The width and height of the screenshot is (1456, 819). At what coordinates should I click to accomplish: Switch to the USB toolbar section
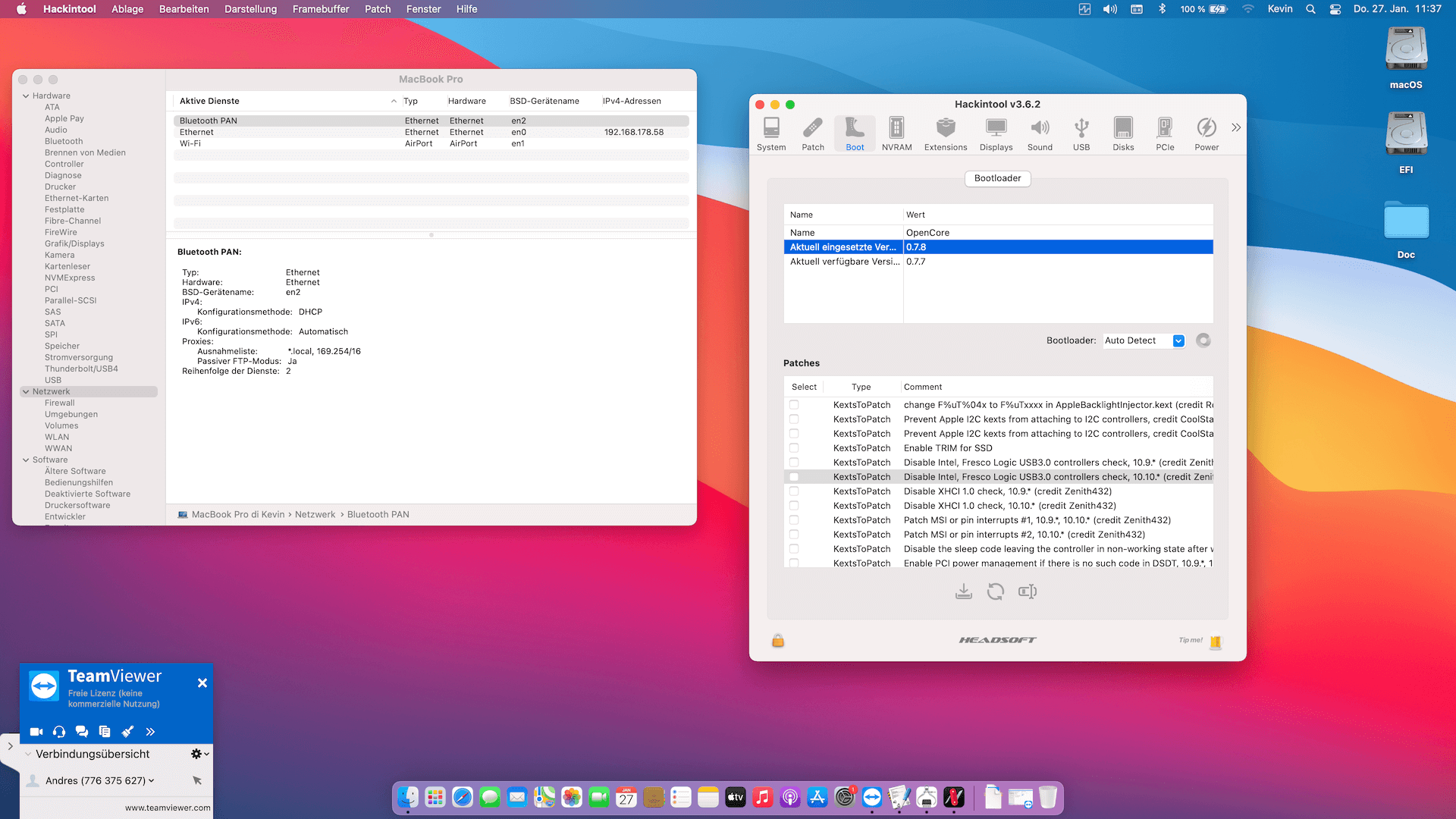tap(1081, 133)
